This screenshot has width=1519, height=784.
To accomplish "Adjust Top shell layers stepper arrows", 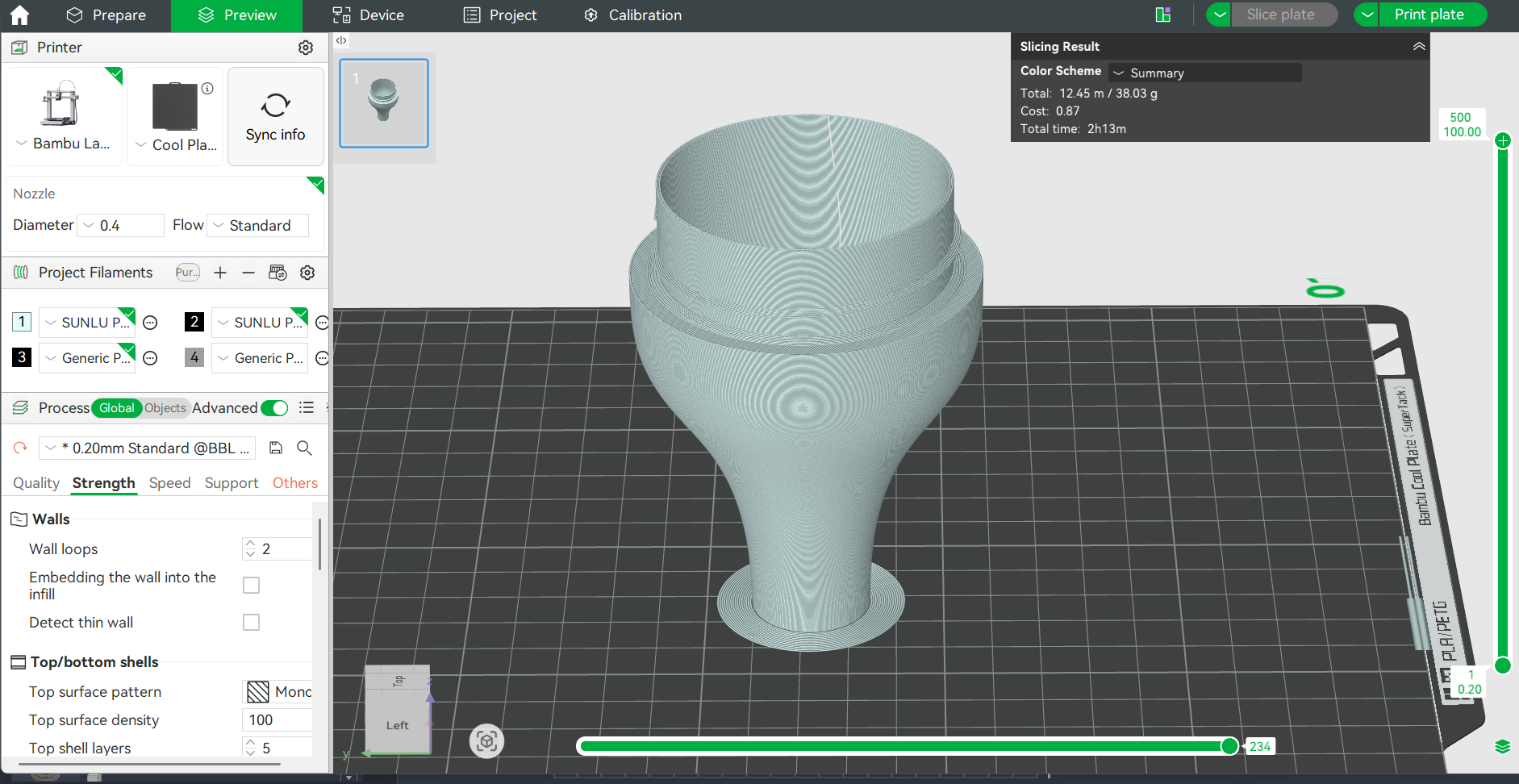I will click(x=250, y=749).
